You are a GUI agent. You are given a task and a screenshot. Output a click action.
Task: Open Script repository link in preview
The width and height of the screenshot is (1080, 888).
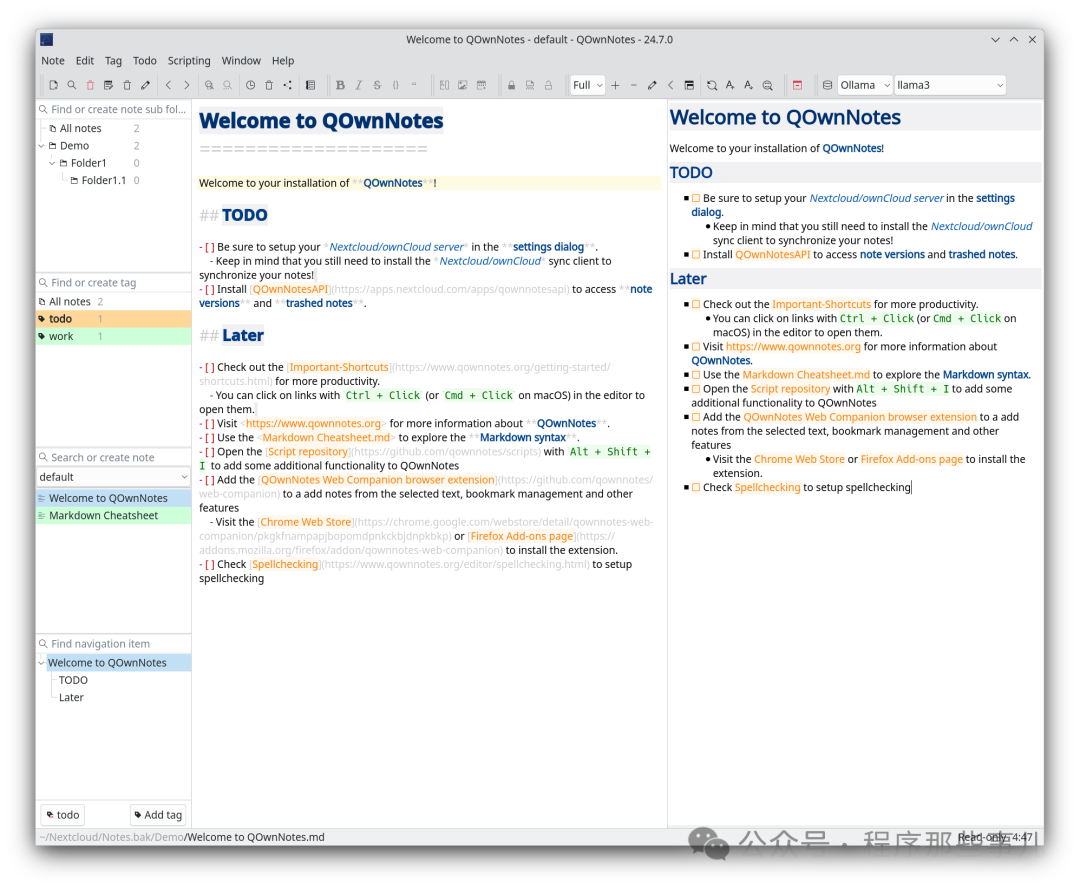790,389
